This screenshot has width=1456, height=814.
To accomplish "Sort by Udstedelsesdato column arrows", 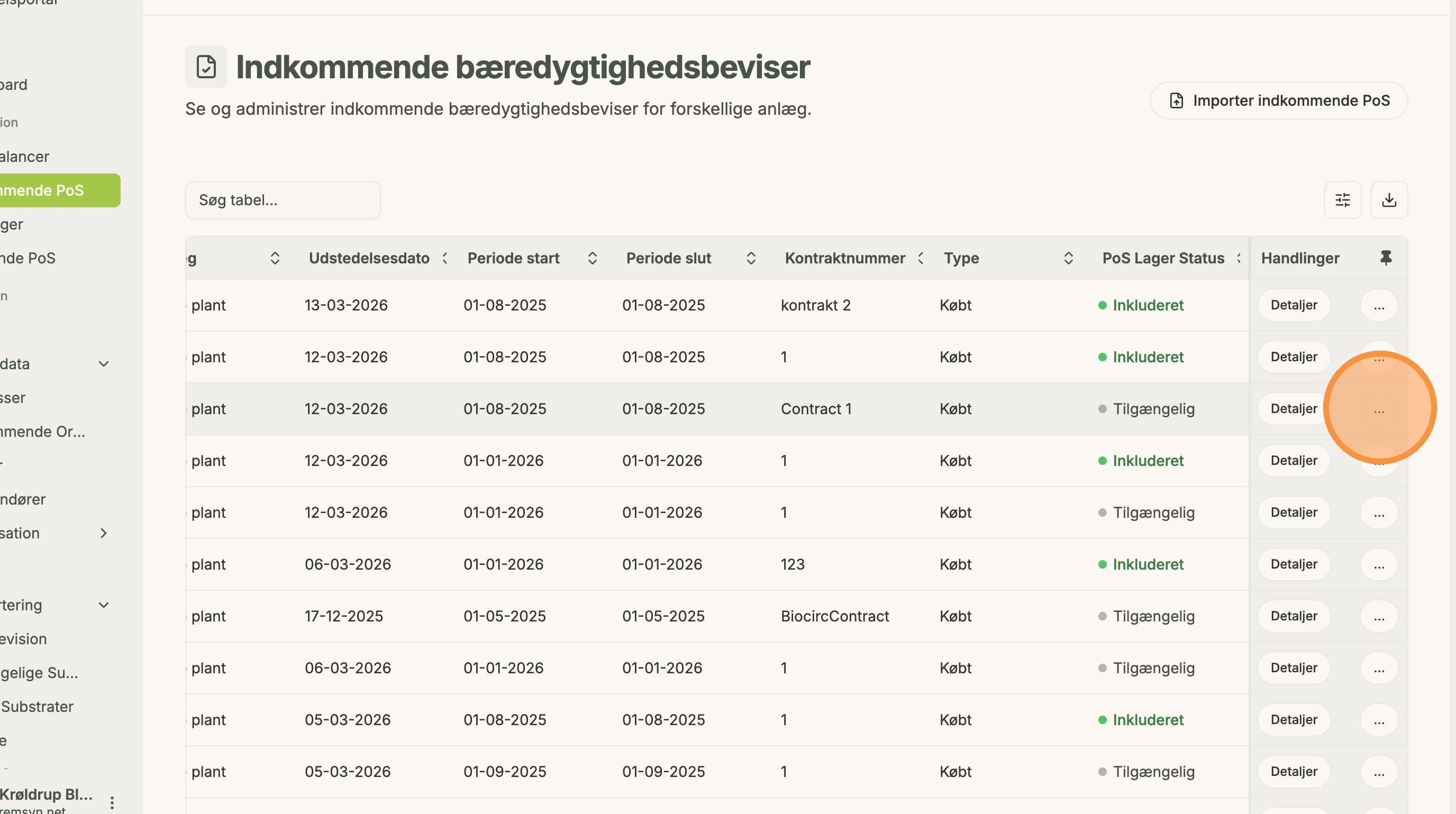I will point(445,258).
